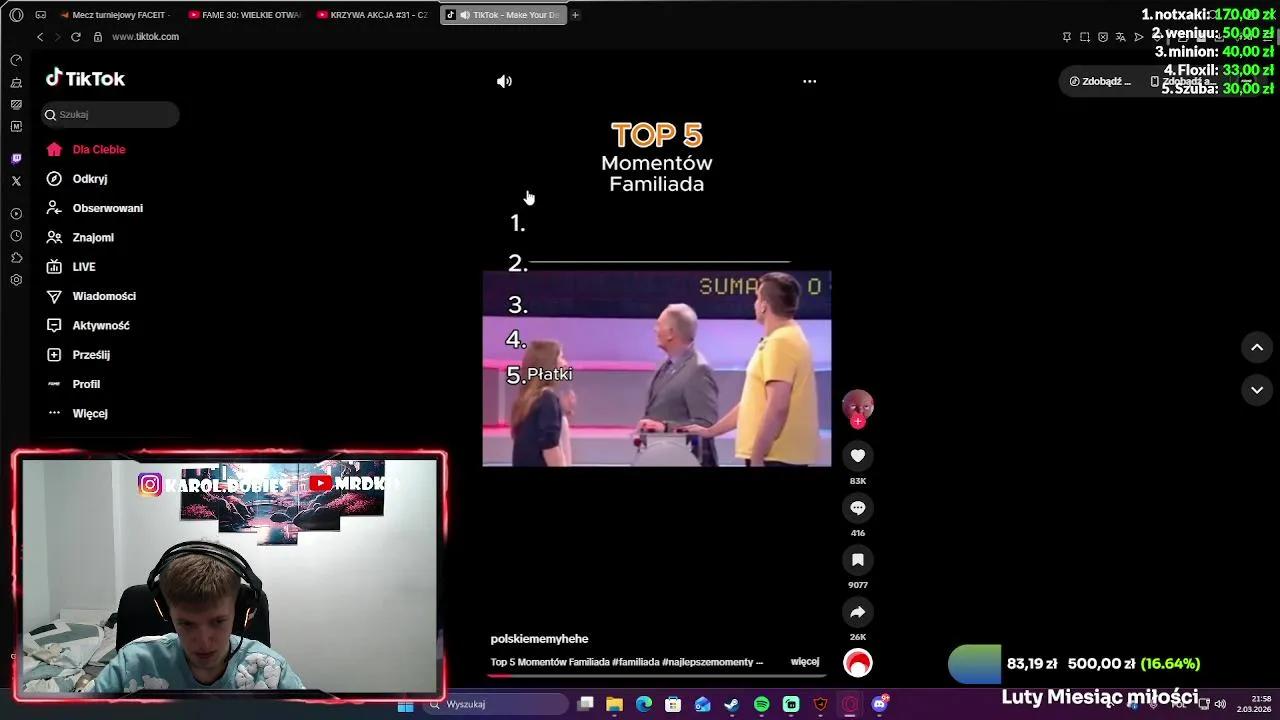Reload the TikTok page

point(75,37)
